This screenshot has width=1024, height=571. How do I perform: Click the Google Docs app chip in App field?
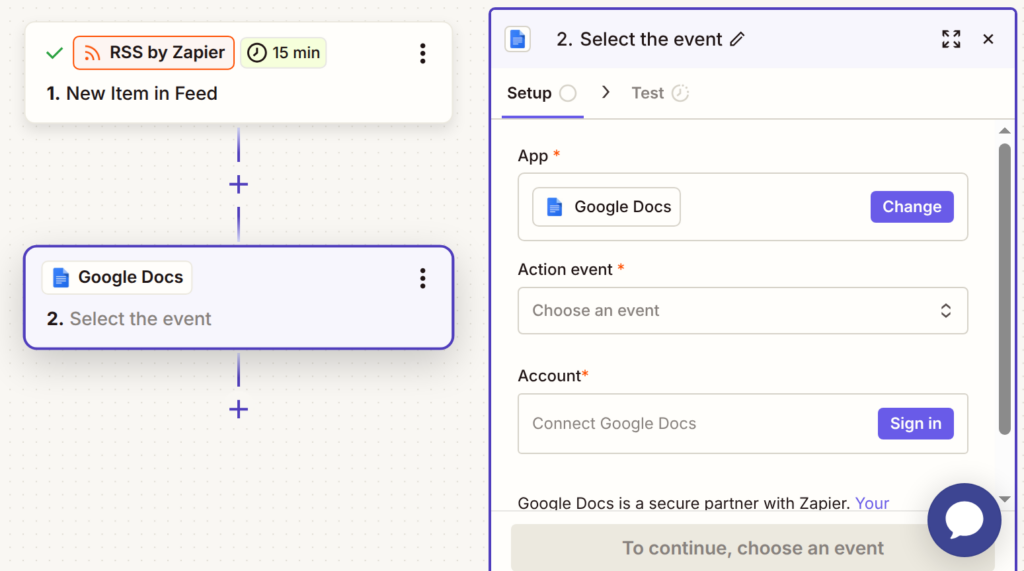[606, 207]
